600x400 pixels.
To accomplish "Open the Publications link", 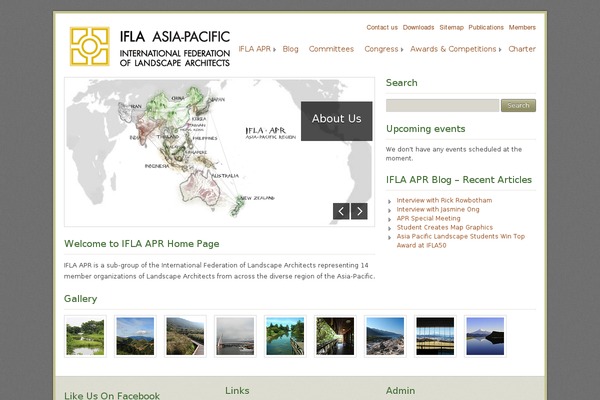I will (486, 28).
